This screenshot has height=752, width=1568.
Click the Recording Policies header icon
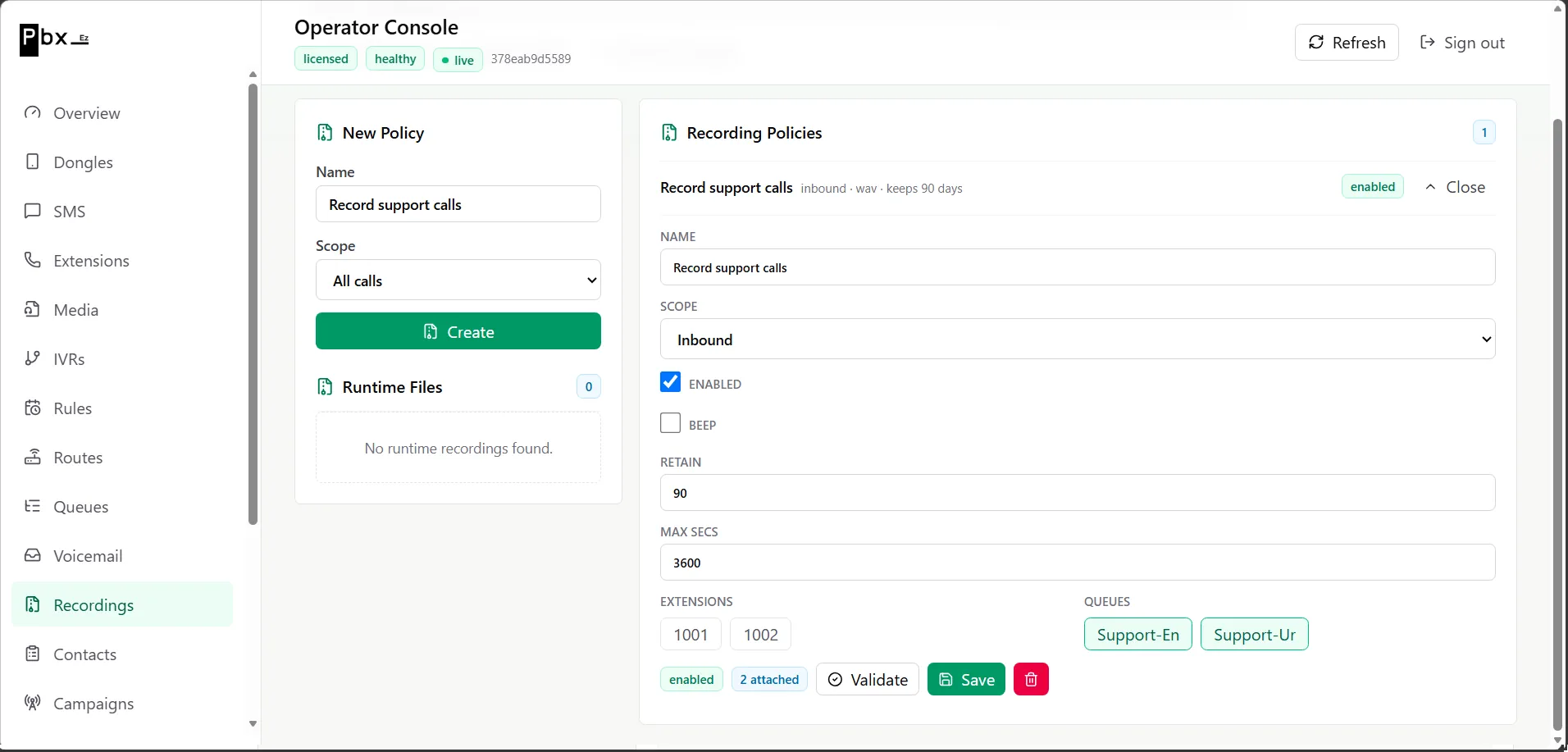(669, 133)
